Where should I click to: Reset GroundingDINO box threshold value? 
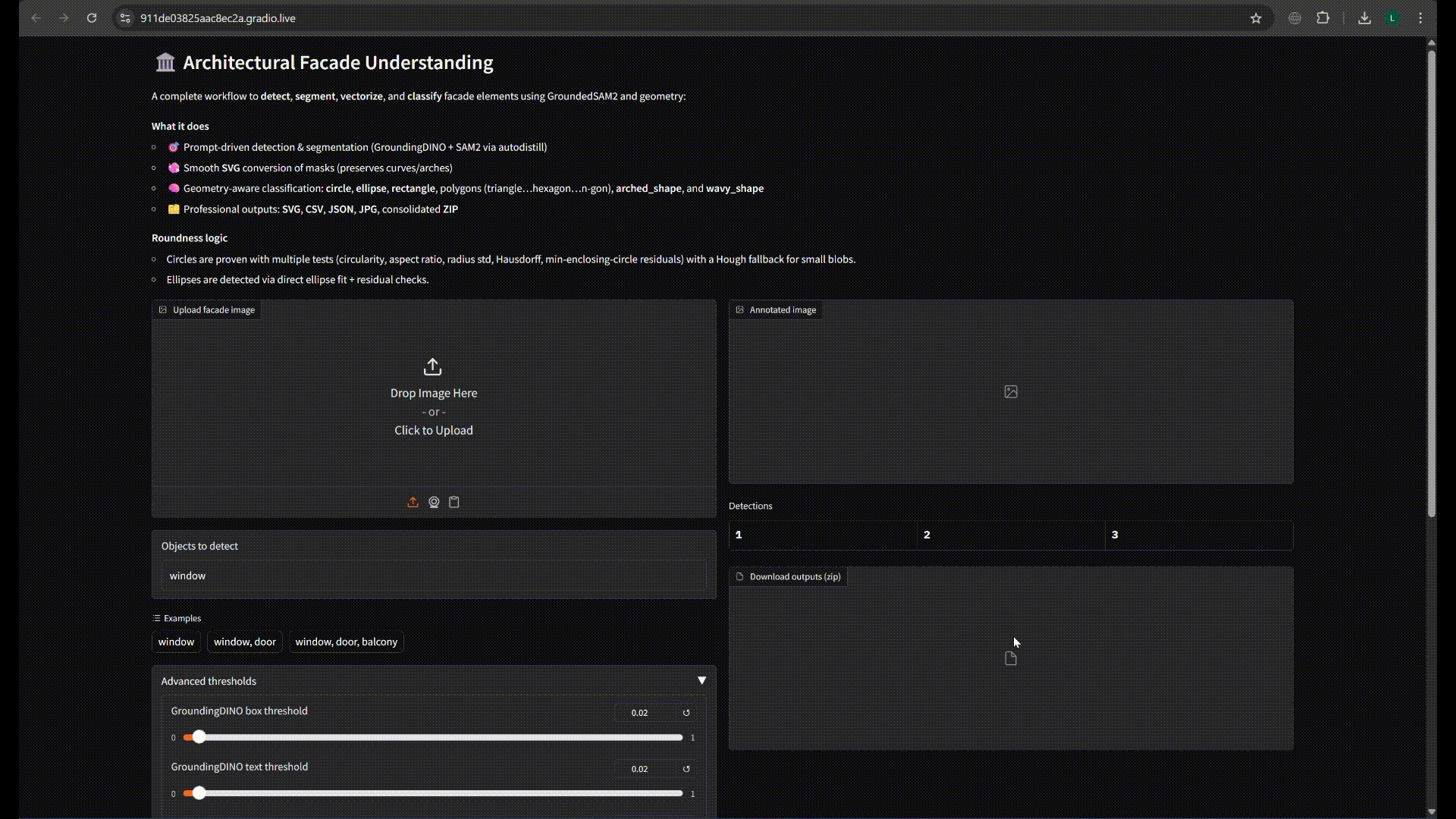[x=686, y=713]
